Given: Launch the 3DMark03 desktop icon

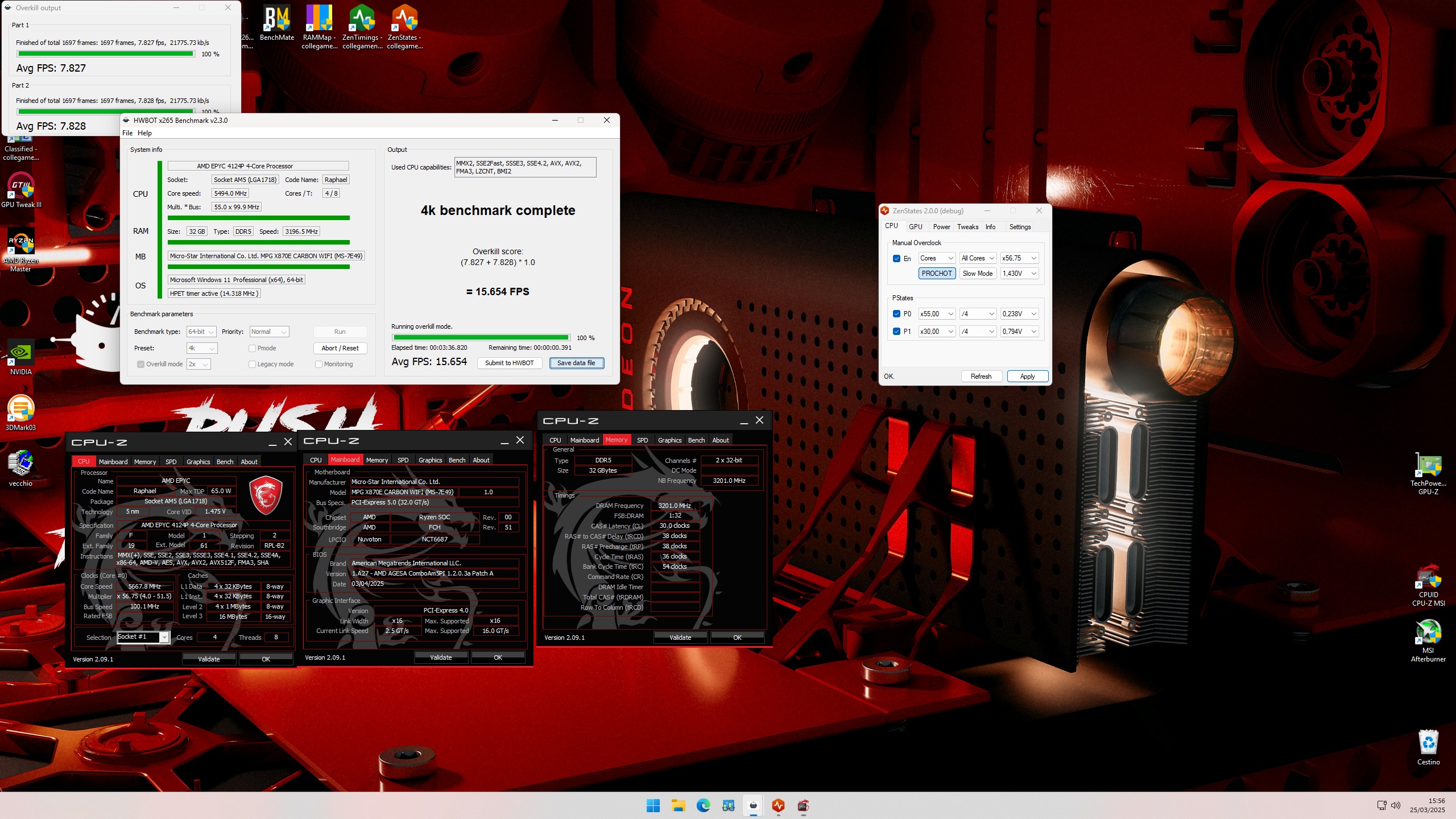Looking at the screenshot, I should point(21,413).
